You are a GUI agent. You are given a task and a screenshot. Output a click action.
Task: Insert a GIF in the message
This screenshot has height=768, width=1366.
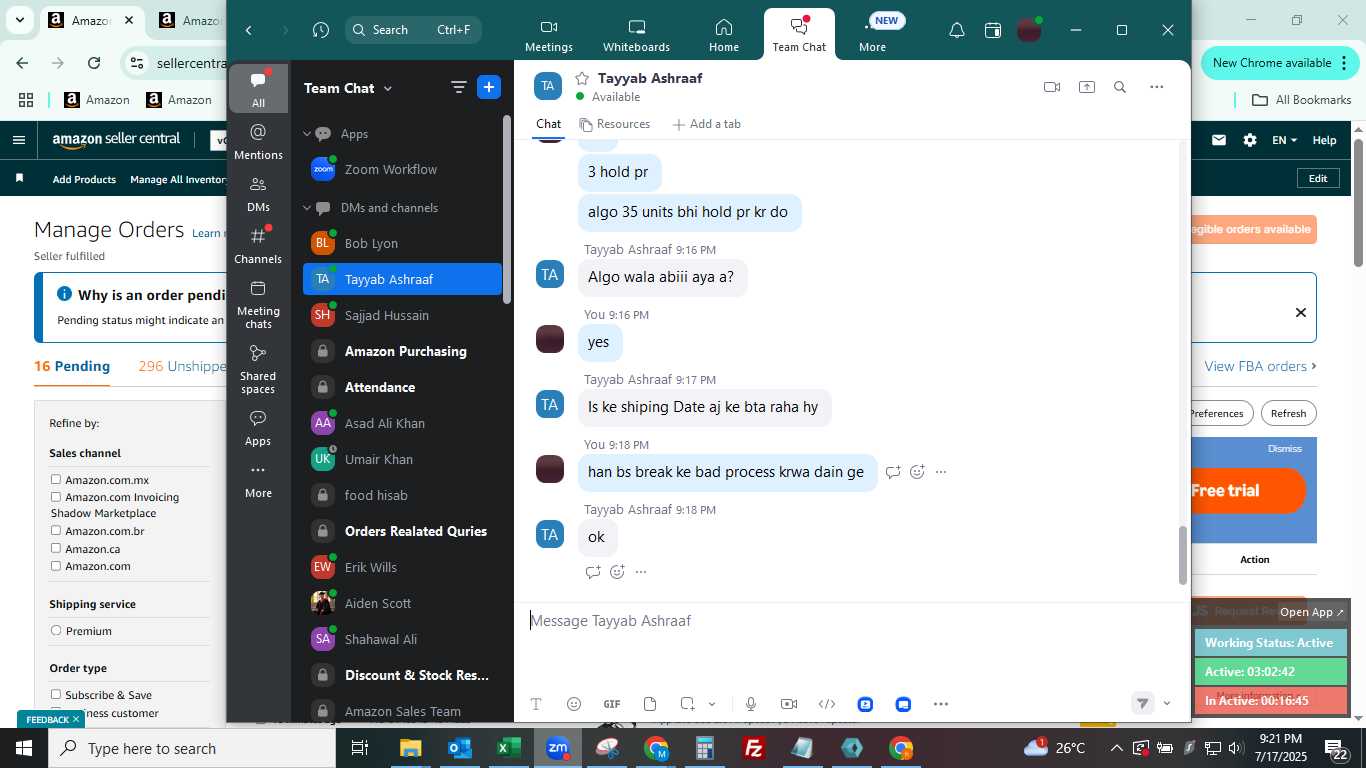612,704
